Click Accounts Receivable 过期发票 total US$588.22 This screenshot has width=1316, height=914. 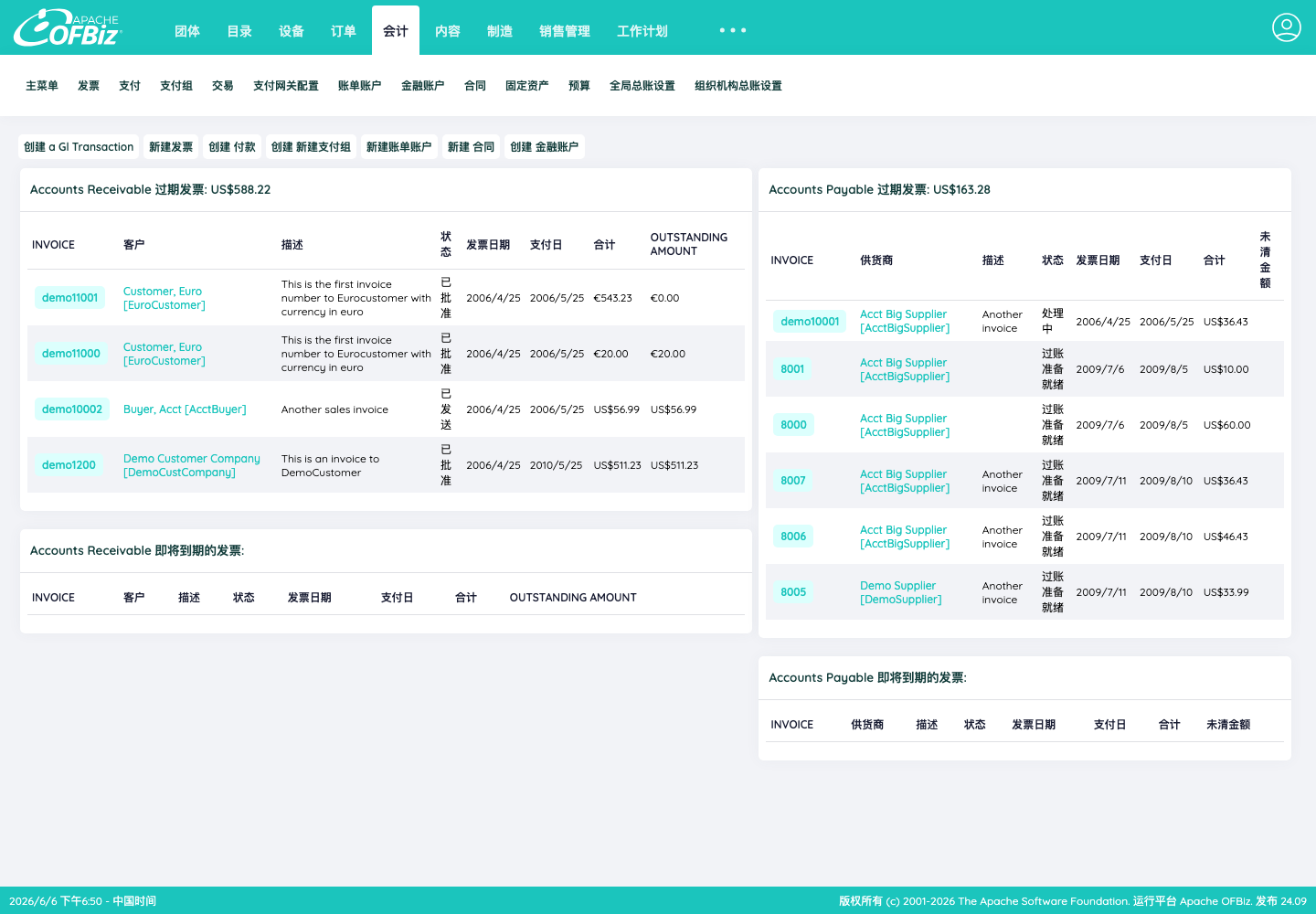pyautogui.click(x=240, y=190)
